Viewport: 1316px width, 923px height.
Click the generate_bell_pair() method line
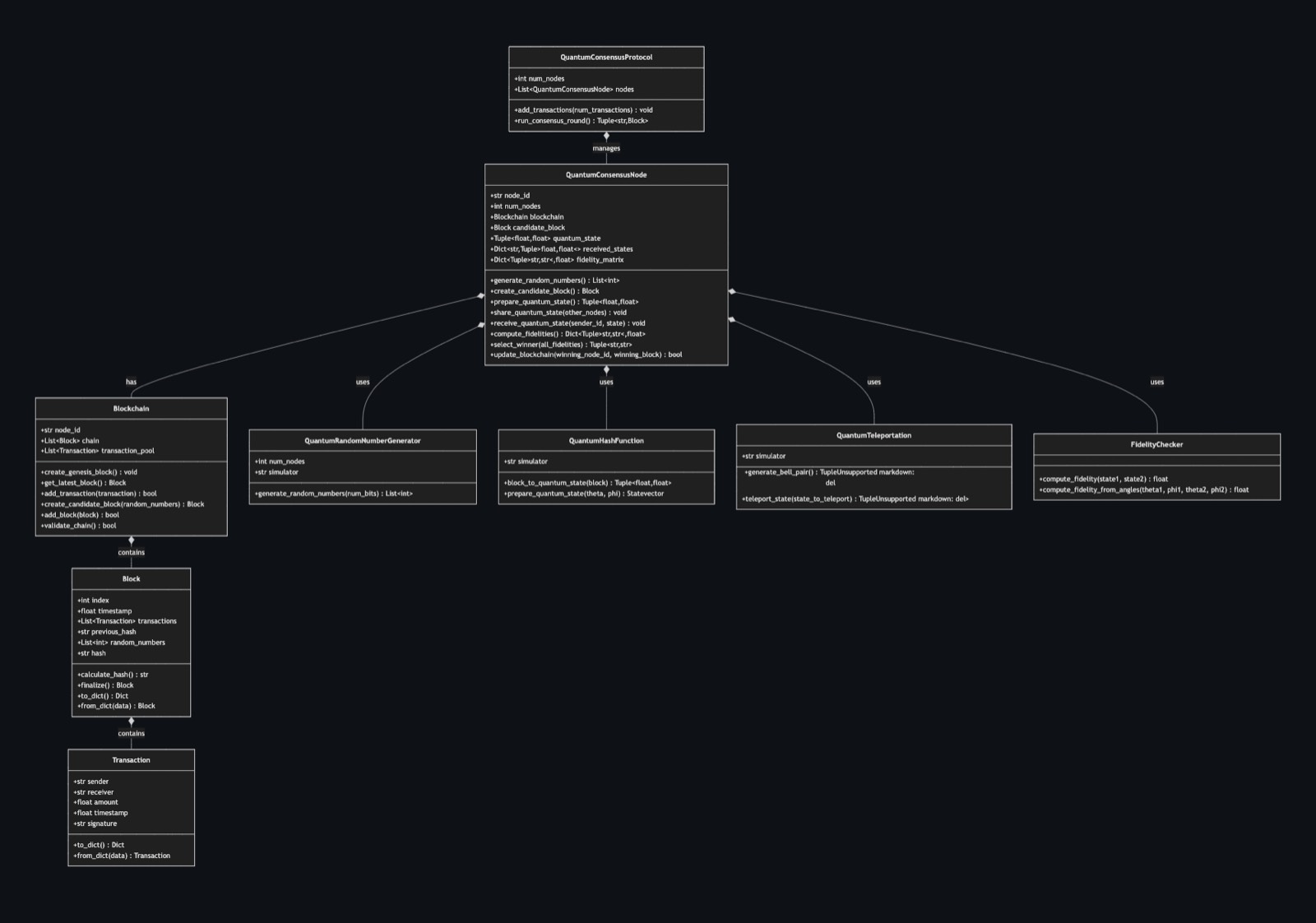829,477
